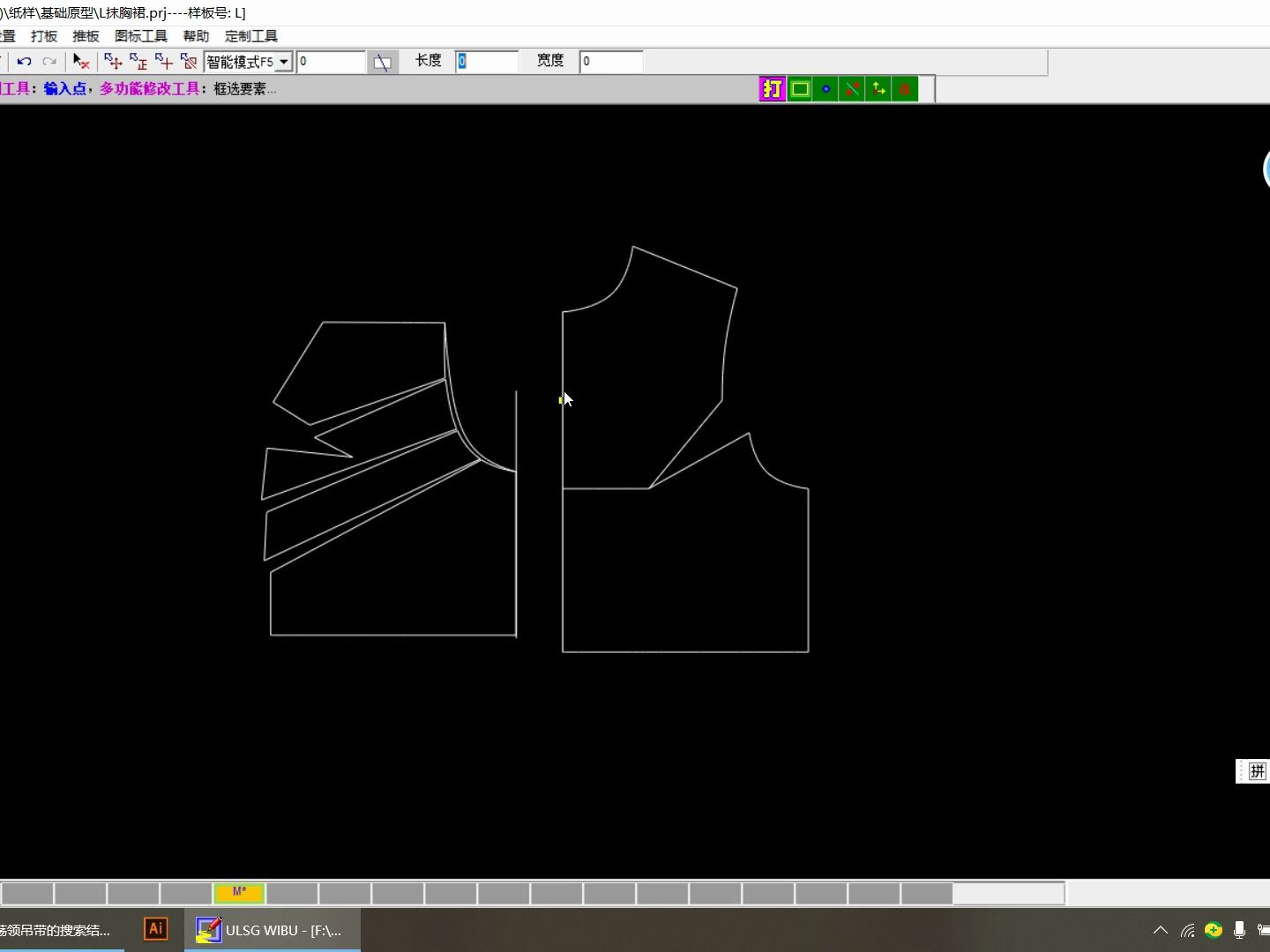Select the snap tool with red four-way arrows
The height and width of the screenshot is (952, 1270).
pyautogui.click(x=113, y=62)
